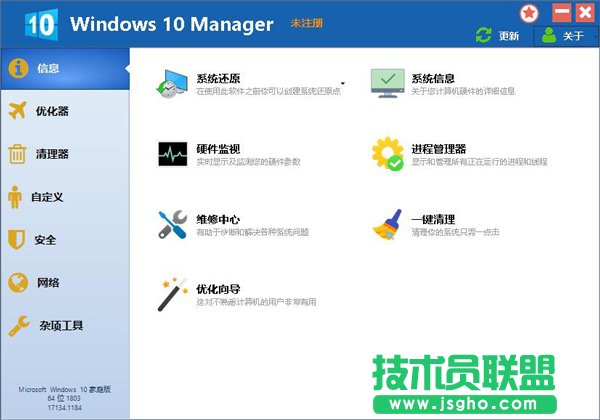Click the green user 关于 icon
This screenshot has width=600, height=420.
tap(549, 35)
